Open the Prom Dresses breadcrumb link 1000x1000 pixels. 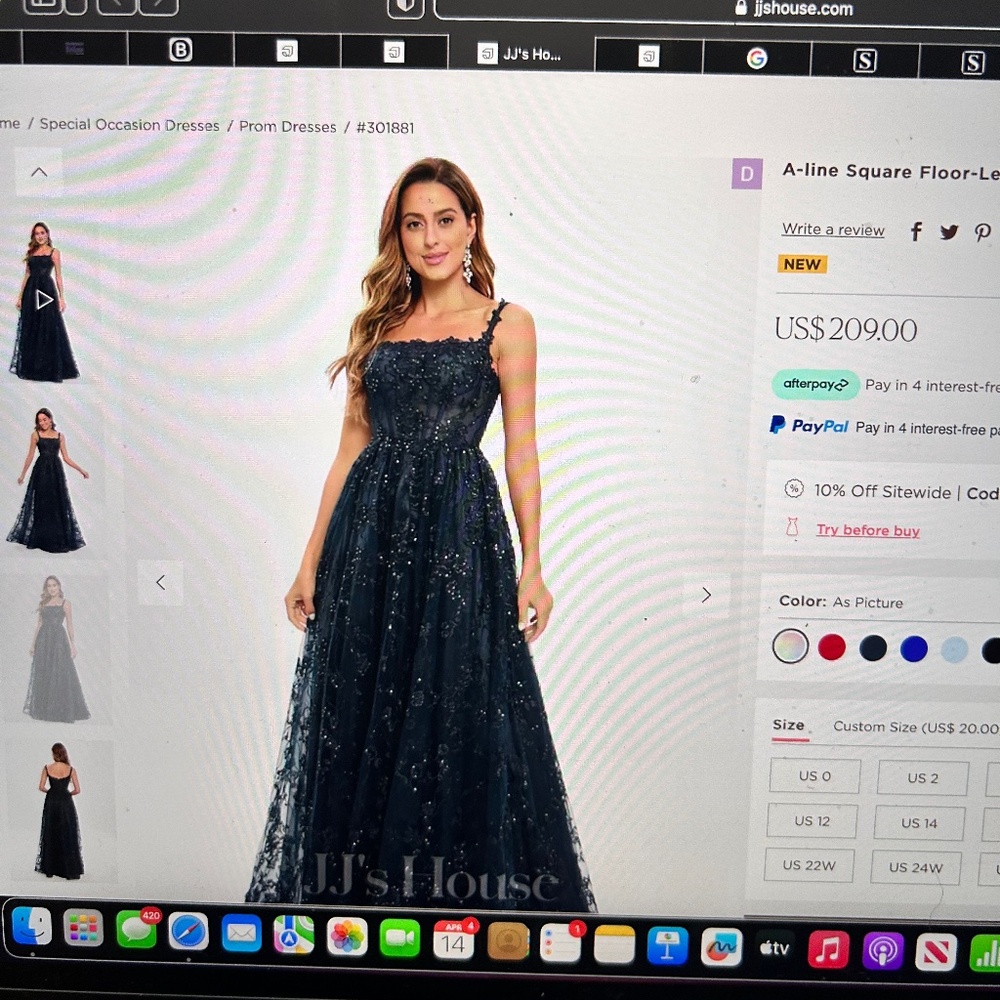[287, 126]
